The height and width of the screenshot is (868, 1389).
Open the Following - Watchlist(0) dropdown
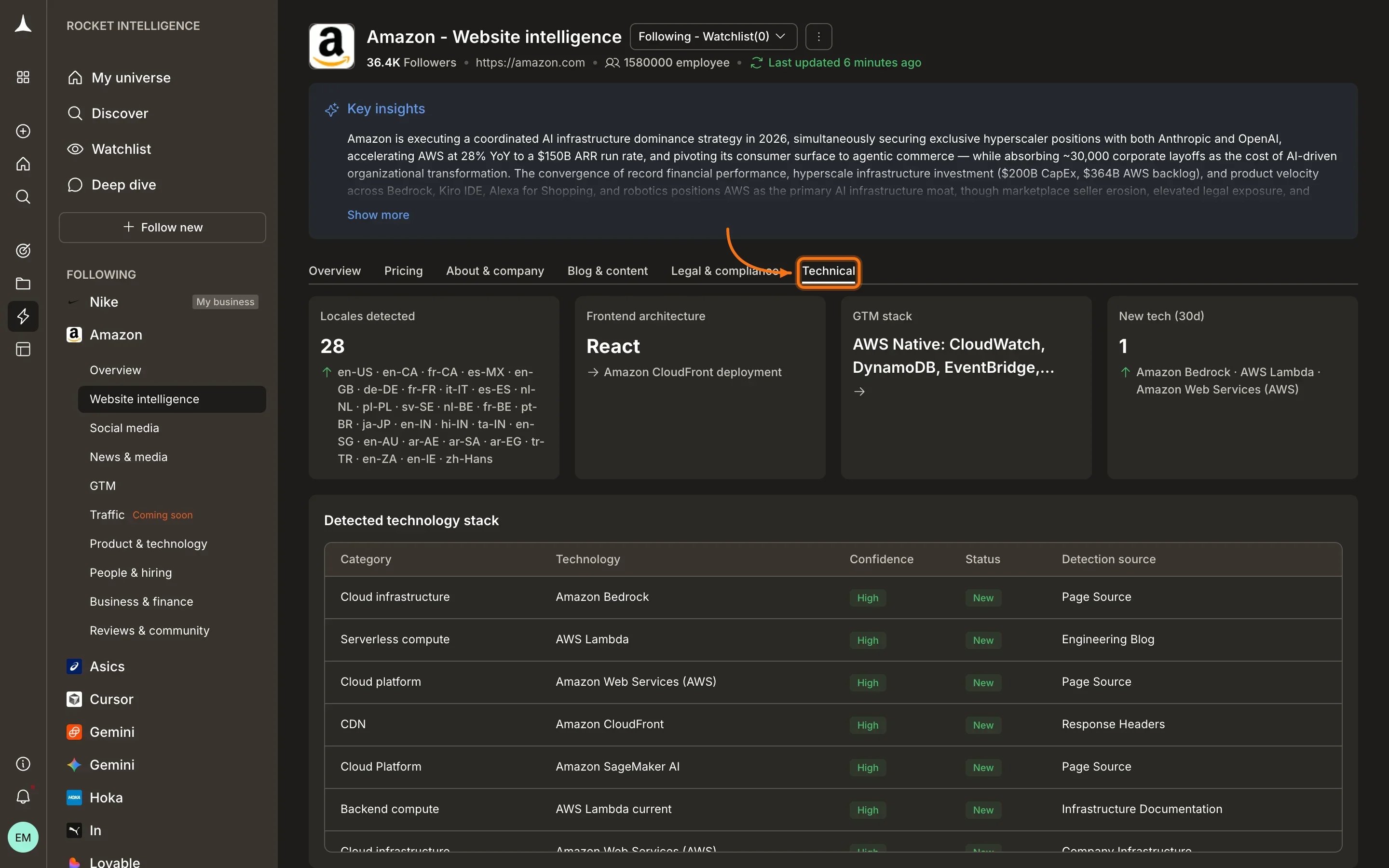(713, 37)
